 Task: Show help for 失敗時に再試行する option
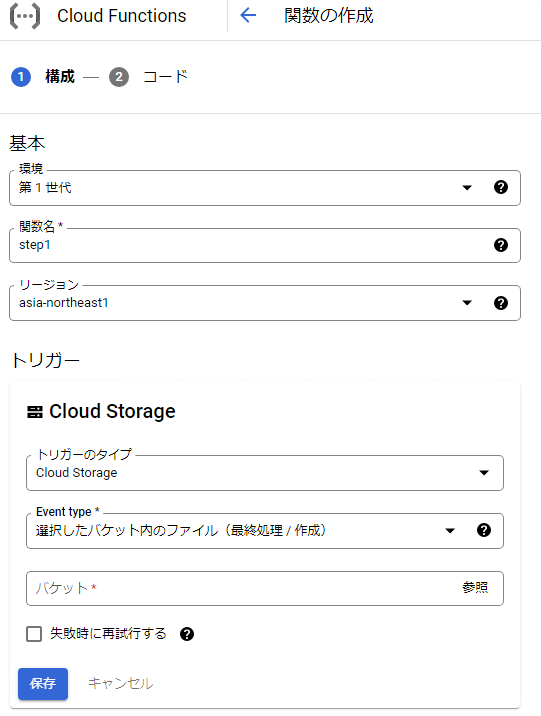[187, 634]
